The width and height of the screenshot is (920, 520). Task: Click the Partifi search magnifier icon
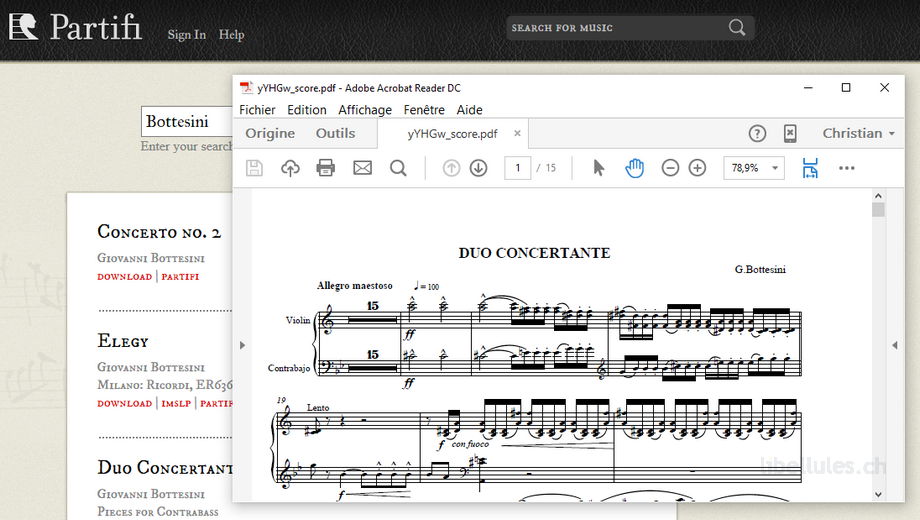pyautogui.click(x=737, y=28)
